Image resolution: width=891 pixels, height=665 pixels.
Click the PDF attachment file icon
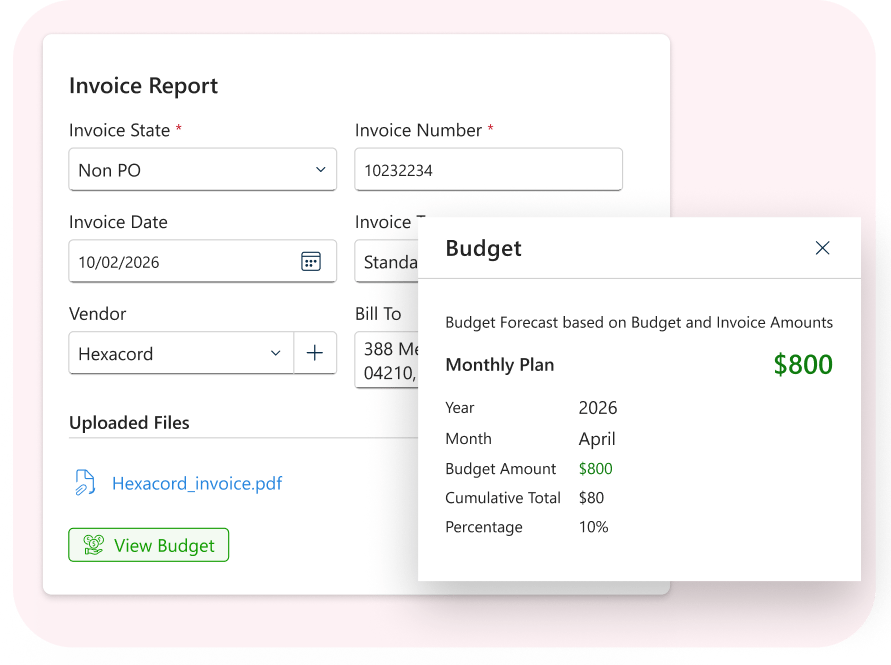click(x=85, y=483)
